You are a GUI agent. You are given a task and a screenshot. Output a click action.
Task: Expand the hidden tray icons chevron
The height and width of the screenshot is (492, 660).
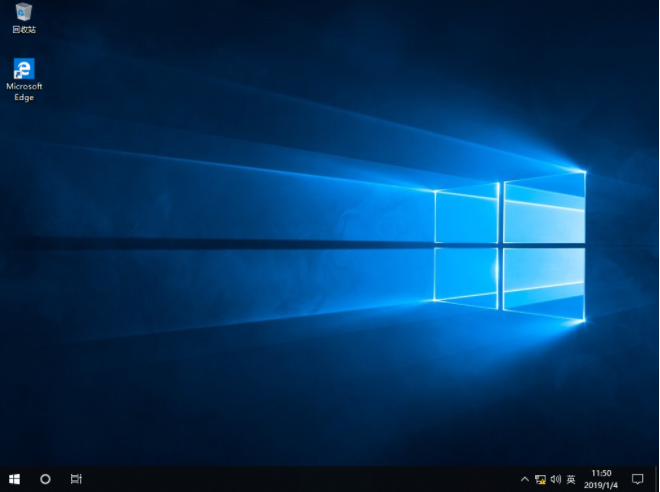tap(524, 480)
